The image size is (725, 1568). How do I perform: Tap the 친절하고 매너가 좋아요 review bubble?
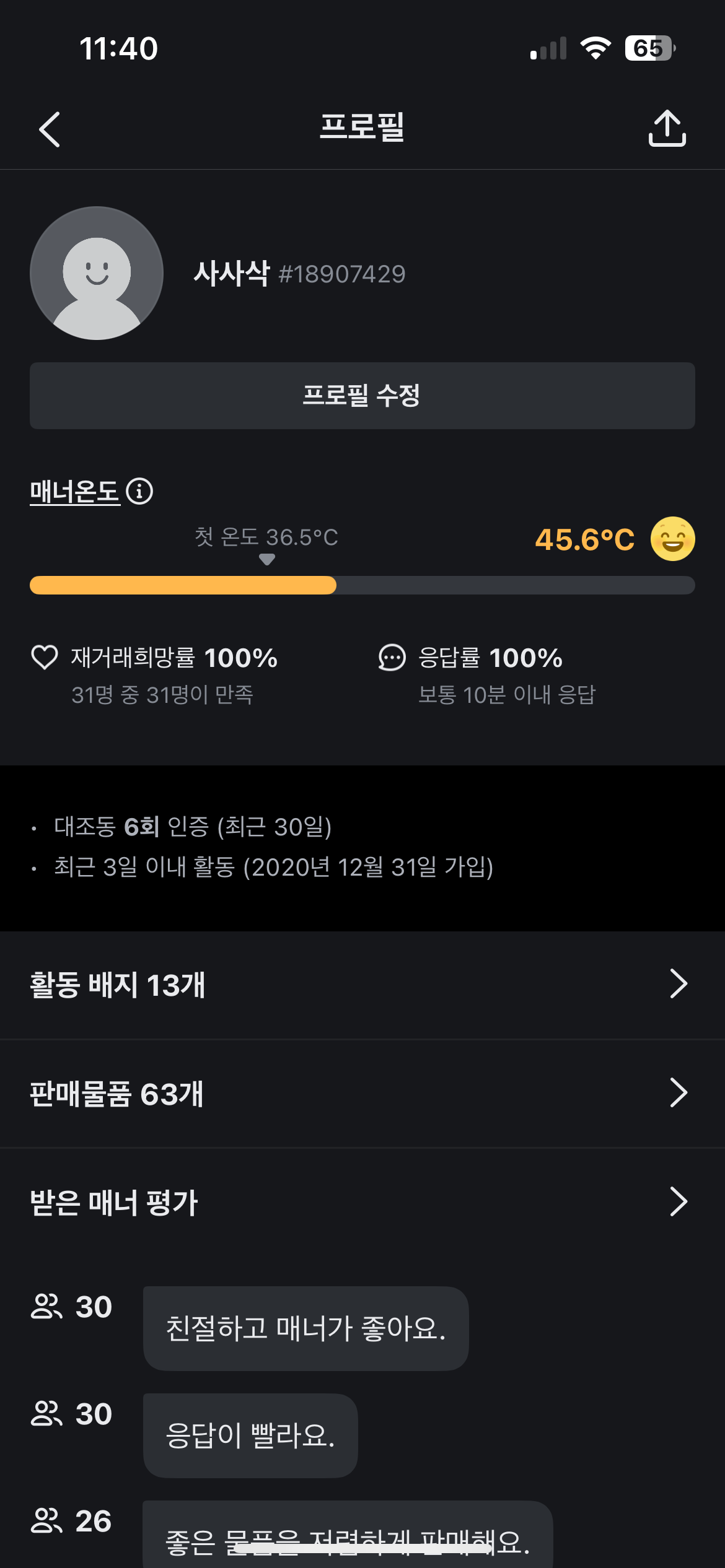pyautogui.click(x=305, y=1328)
